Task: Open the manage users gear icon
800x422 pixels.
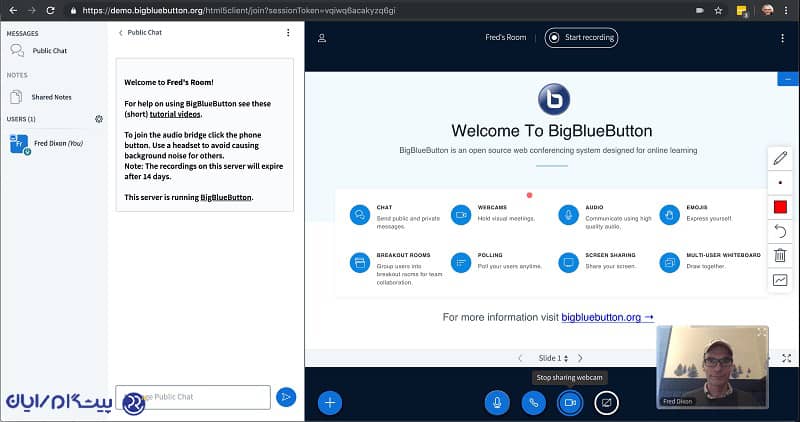Action: tap(99, 119)
